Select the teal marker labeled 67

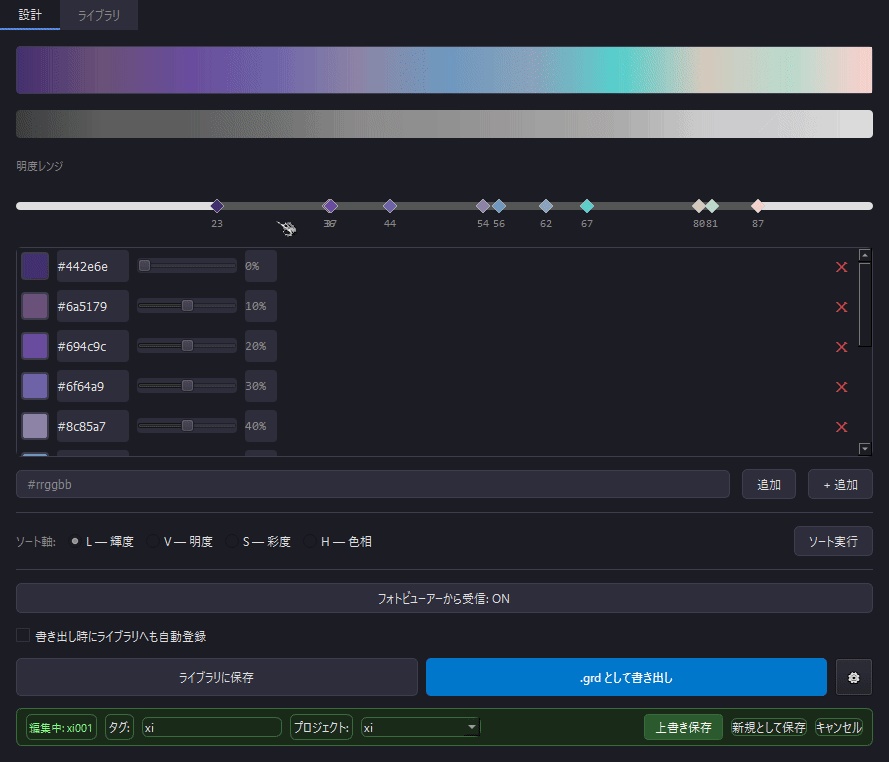[x=587, y=206]
